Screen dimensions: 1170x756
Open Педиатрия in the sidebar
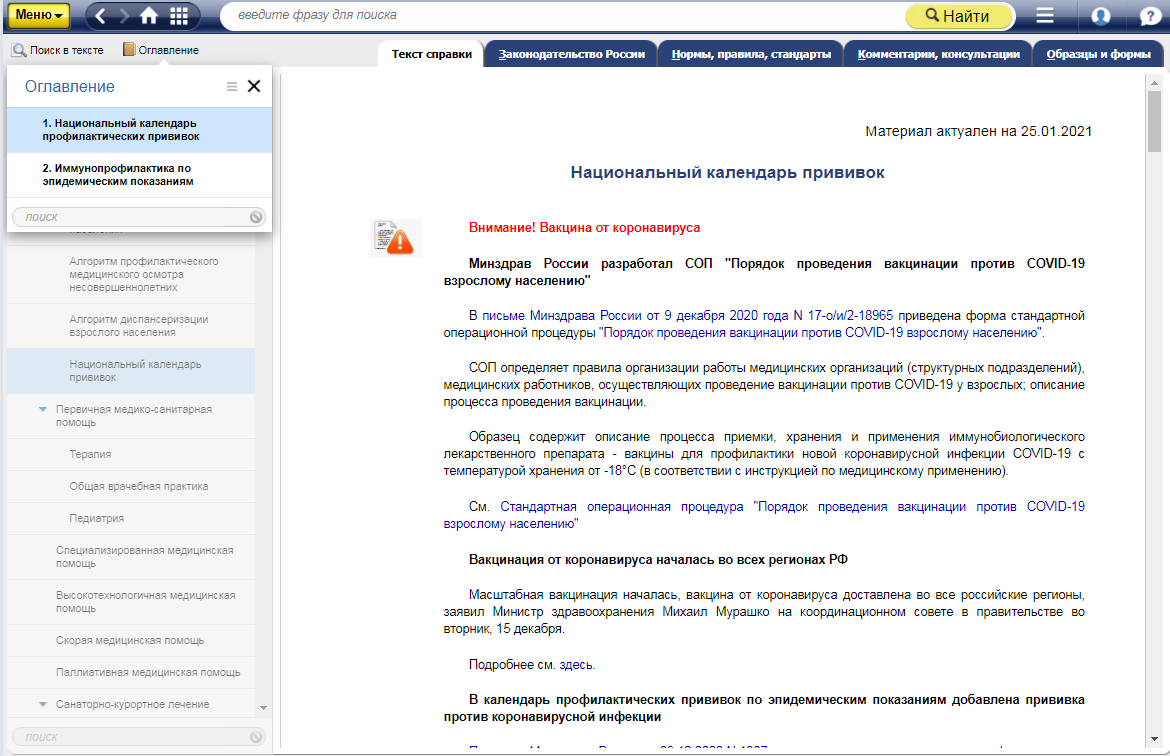coord(131,519)
